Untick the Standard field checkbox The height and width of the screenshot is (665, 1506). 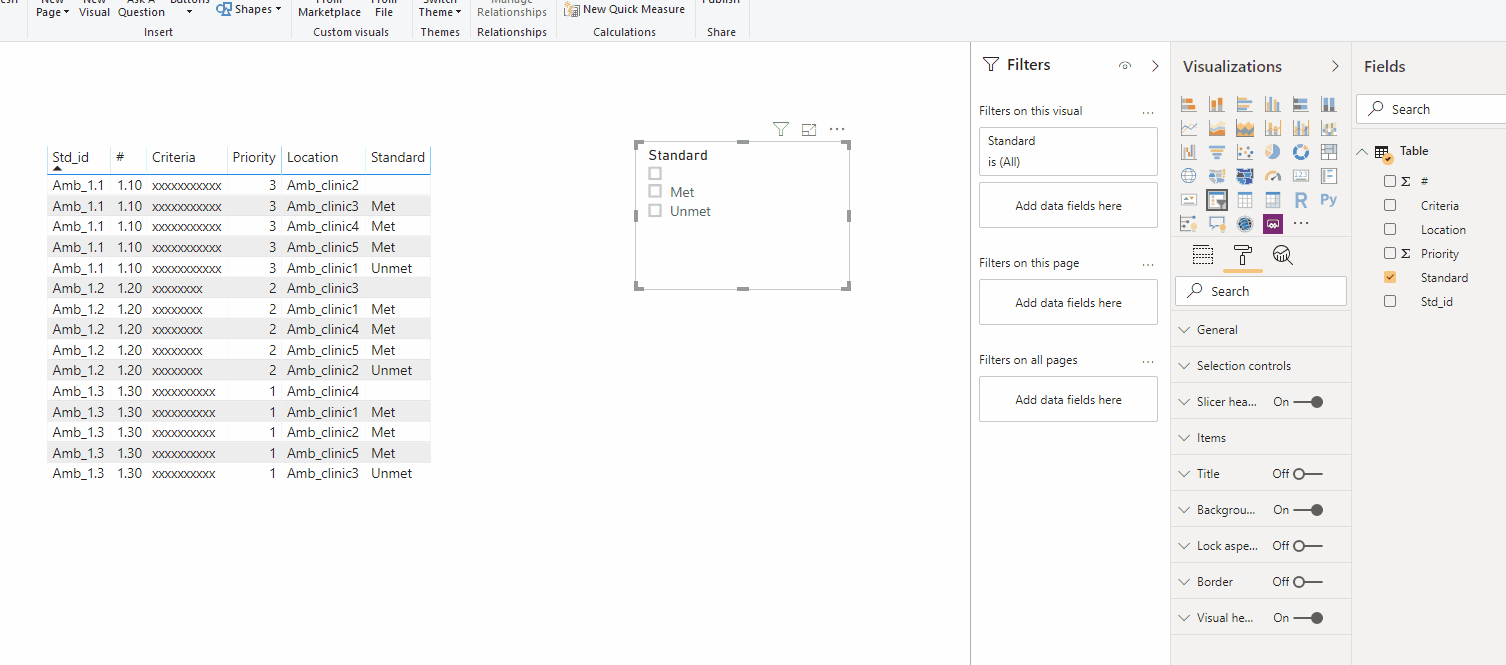point(1390,277)
